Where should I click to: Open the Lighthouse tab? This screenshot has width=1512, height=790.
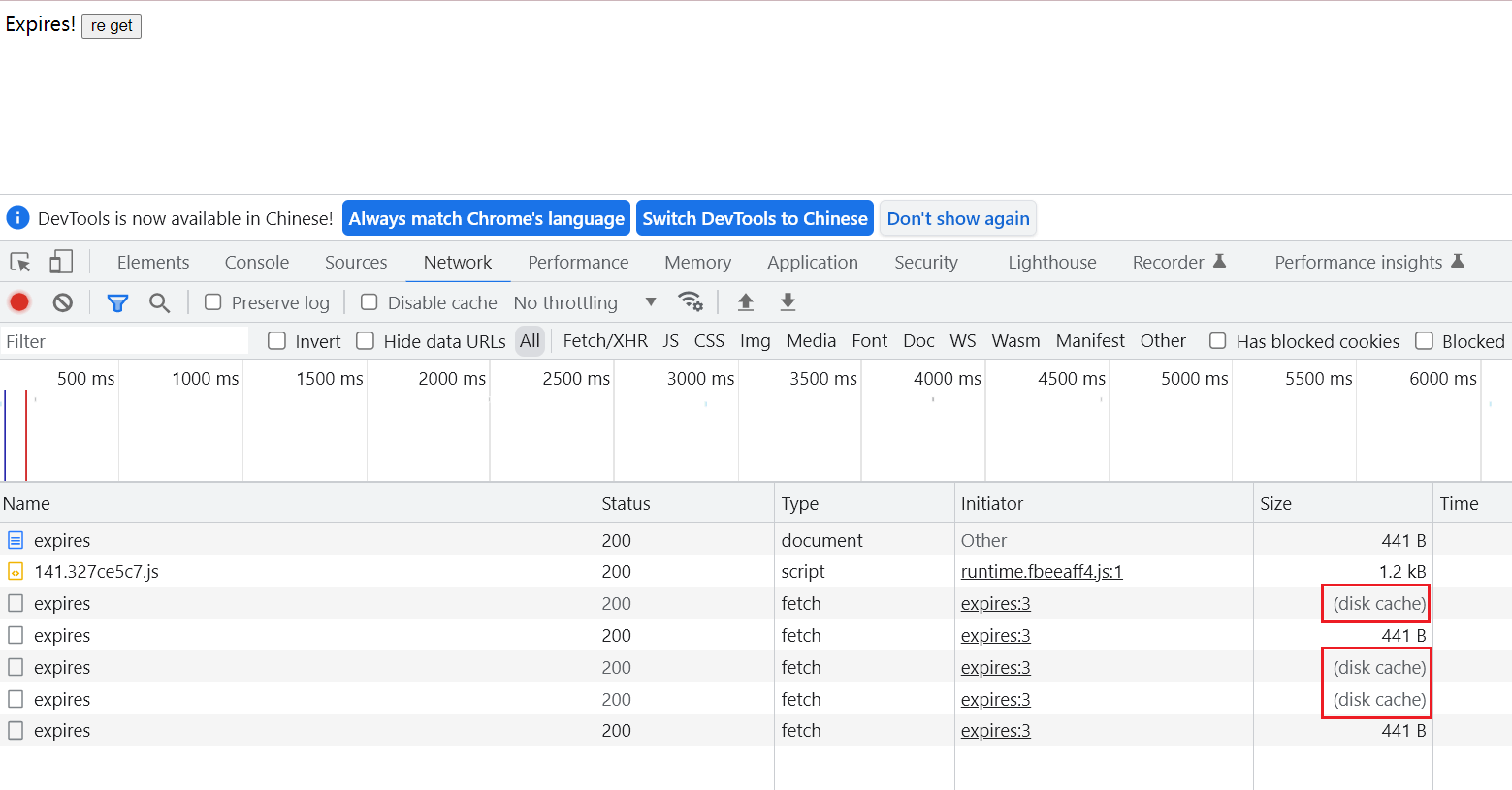tap(1052, 262)
